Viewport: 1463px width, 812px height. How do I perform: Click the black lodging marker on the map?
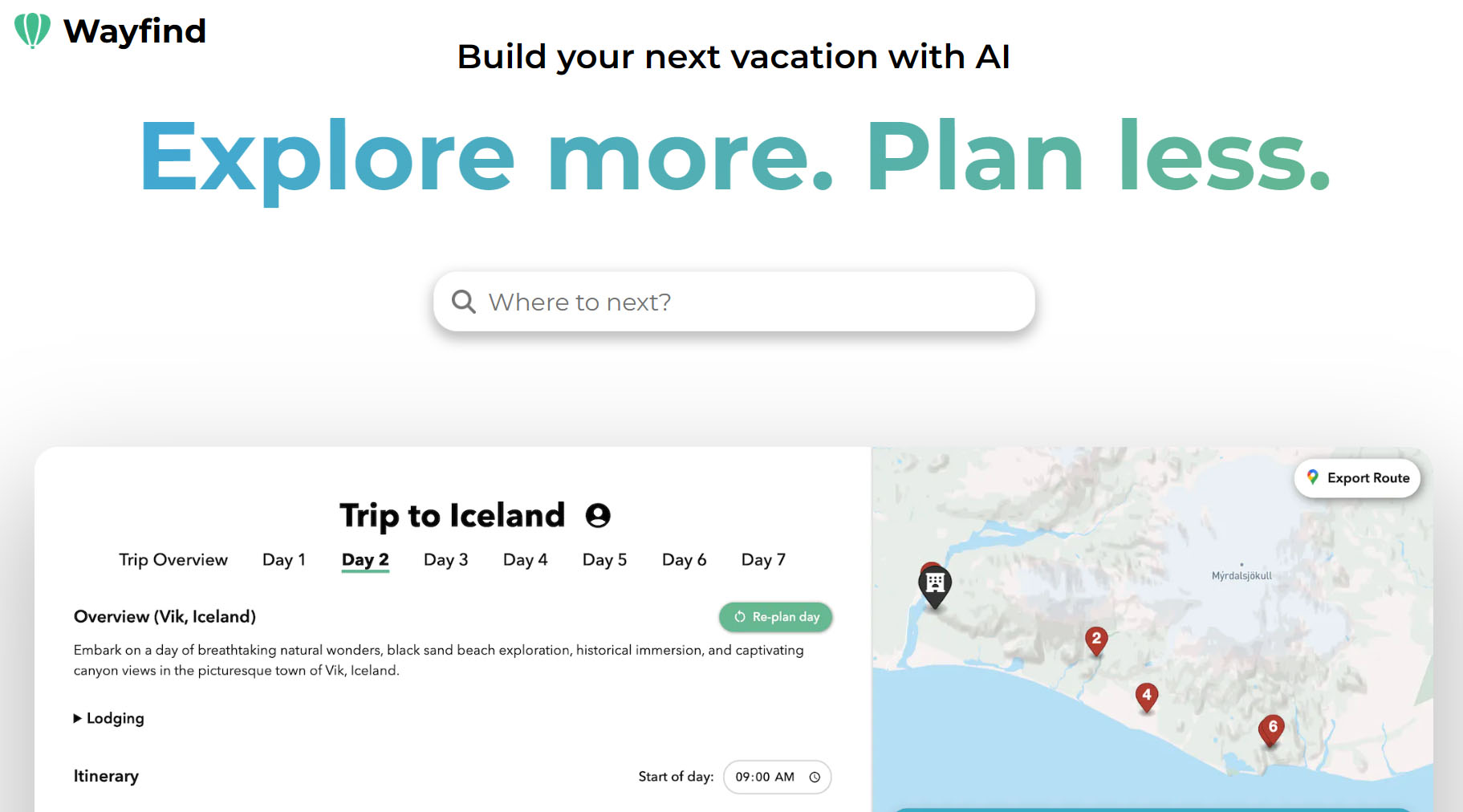tap(935, 584)
